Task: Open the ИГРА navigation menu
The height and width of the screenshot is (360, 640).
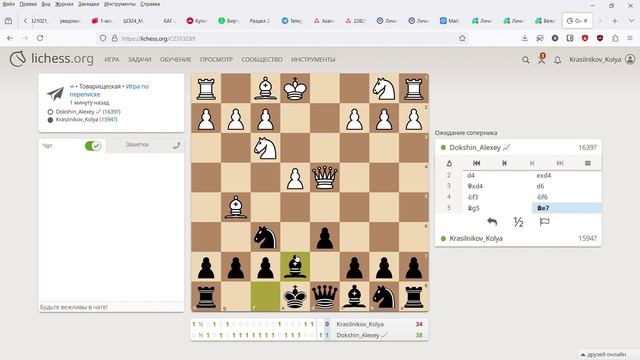Action: tap(112, 60)
